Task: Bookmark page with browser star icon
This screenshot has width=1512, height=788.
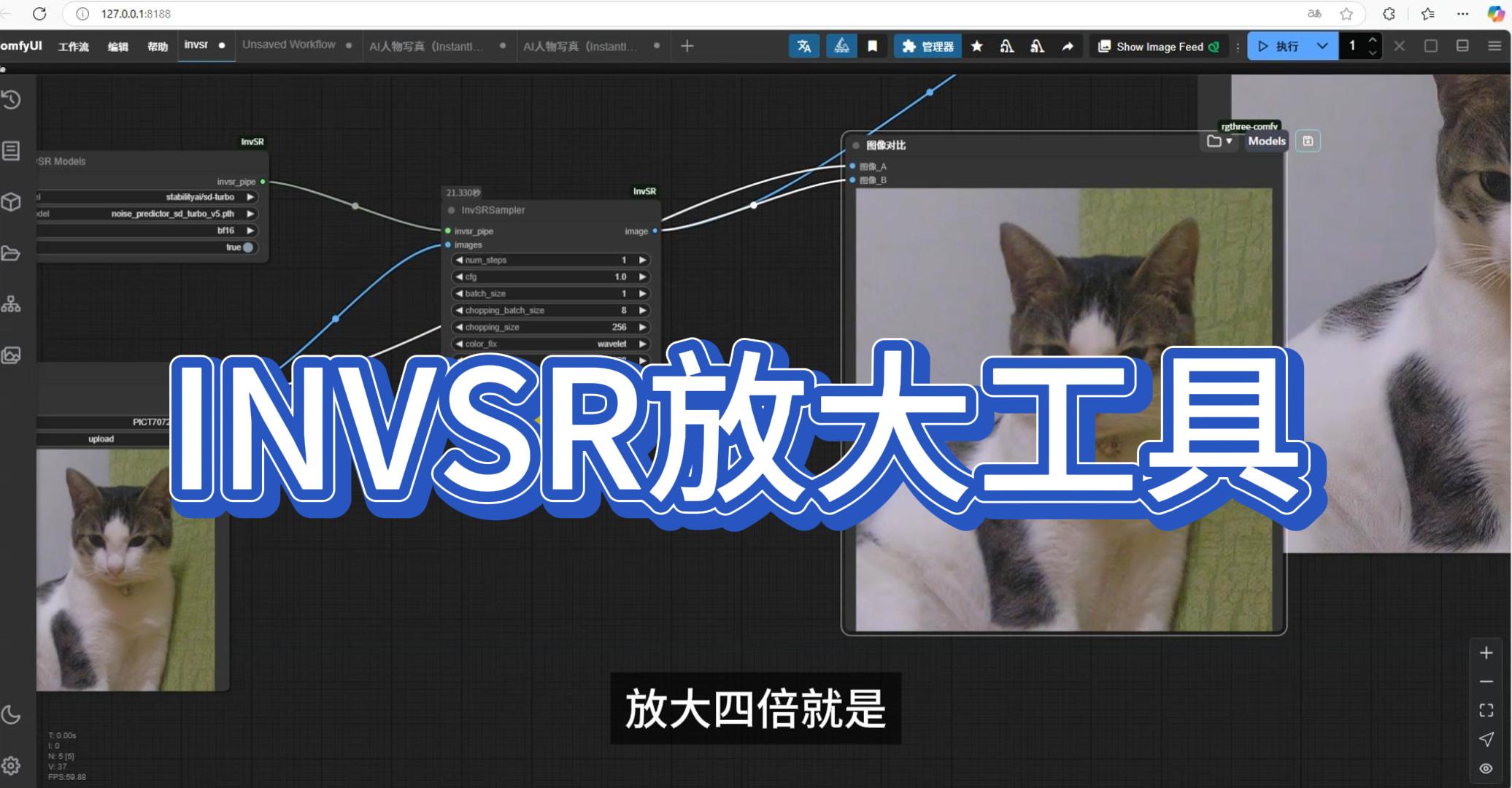Action: click(1346, 13)
